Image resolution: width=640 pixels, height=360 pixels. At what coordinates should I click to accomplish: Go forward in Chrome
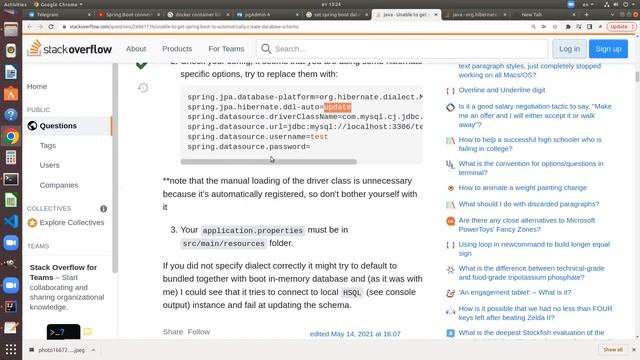click(40, 27)
